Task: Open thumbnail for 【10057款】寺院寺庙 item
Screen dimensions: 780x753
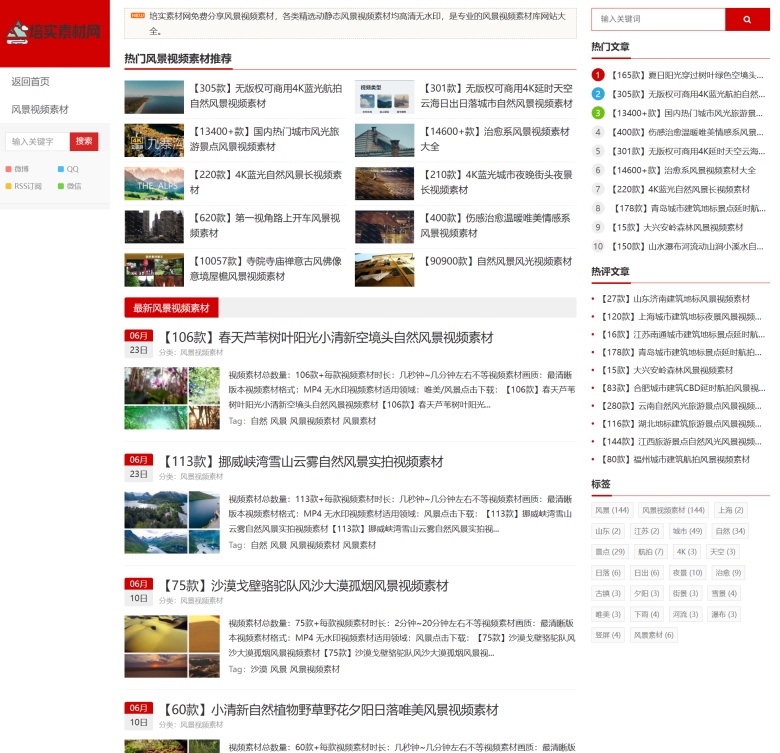Action: [x=154, y=270]
